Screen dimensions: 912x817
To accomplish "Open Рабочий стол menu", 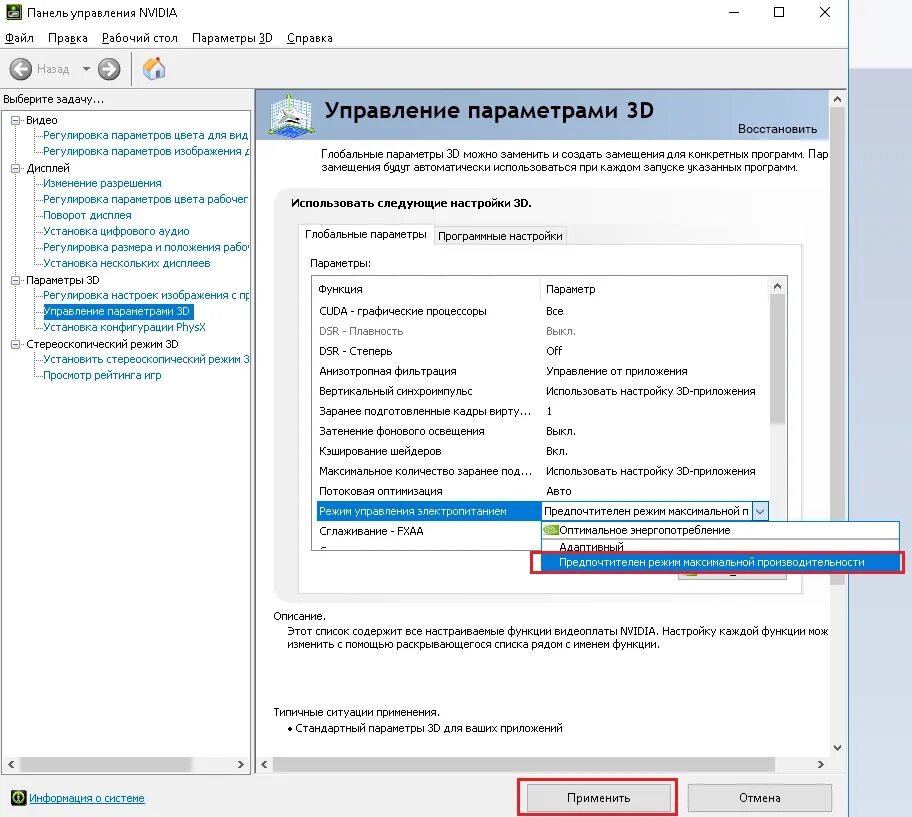I will [140, 38].
